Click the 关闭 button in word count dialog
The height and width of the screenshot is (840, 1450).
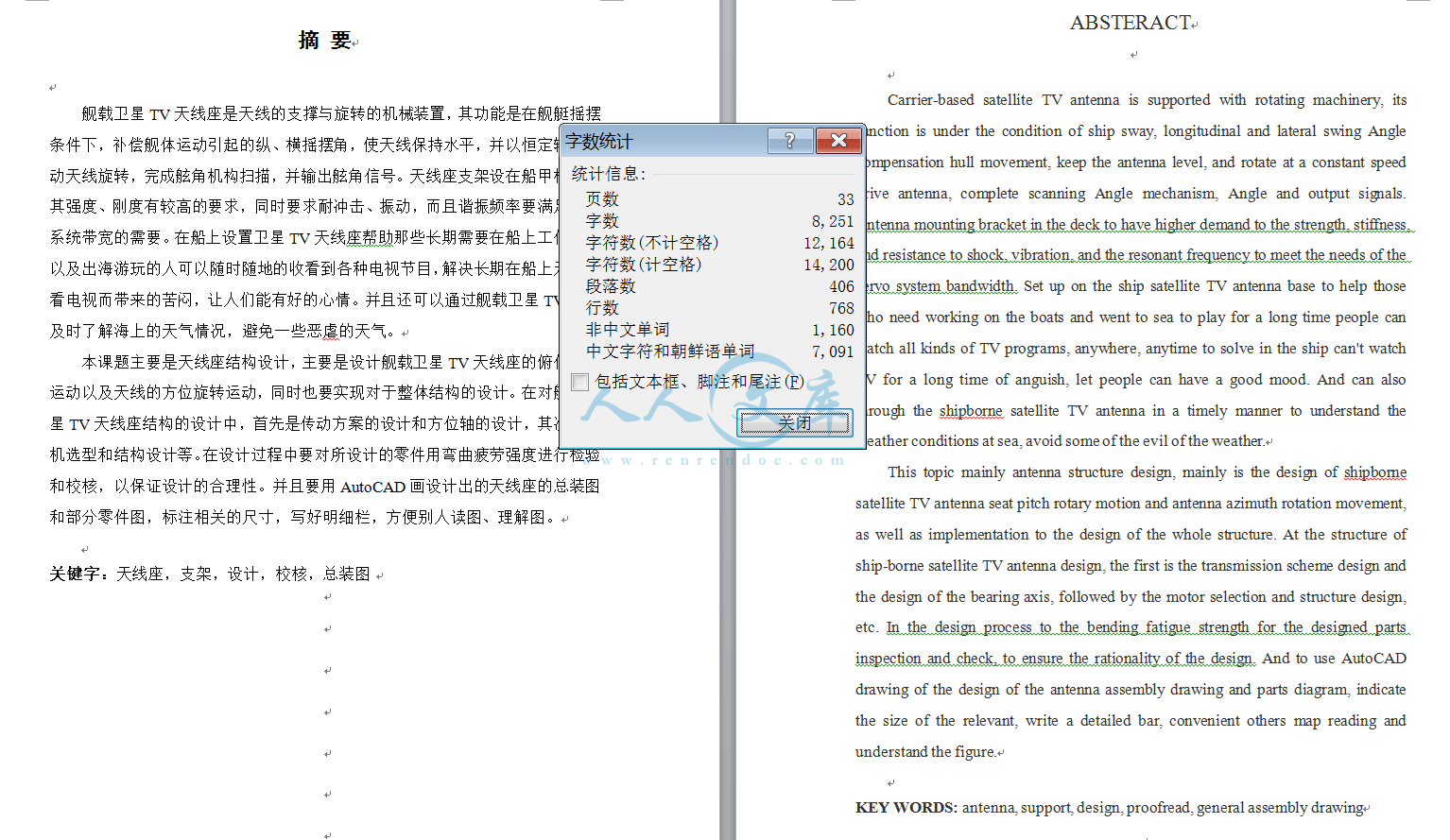click(x=795, y=423)
